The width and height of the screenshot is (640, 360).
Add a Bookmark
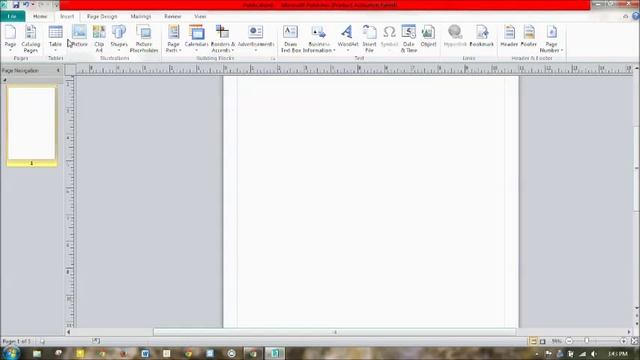[x=482, y=36]
